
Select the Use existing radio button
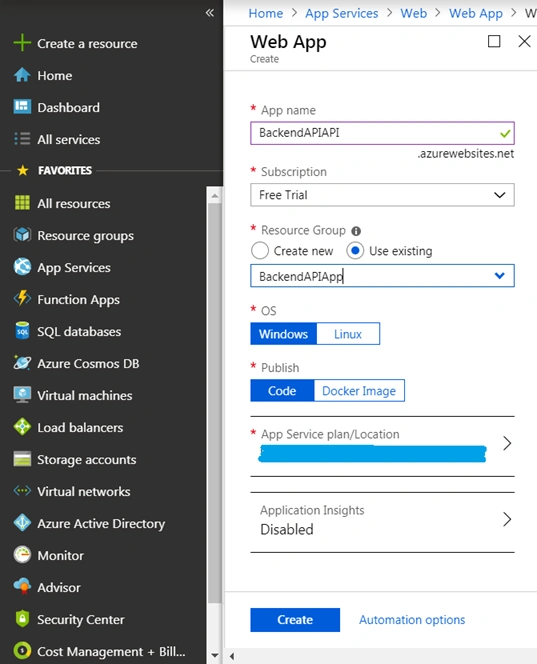(355, 250)
